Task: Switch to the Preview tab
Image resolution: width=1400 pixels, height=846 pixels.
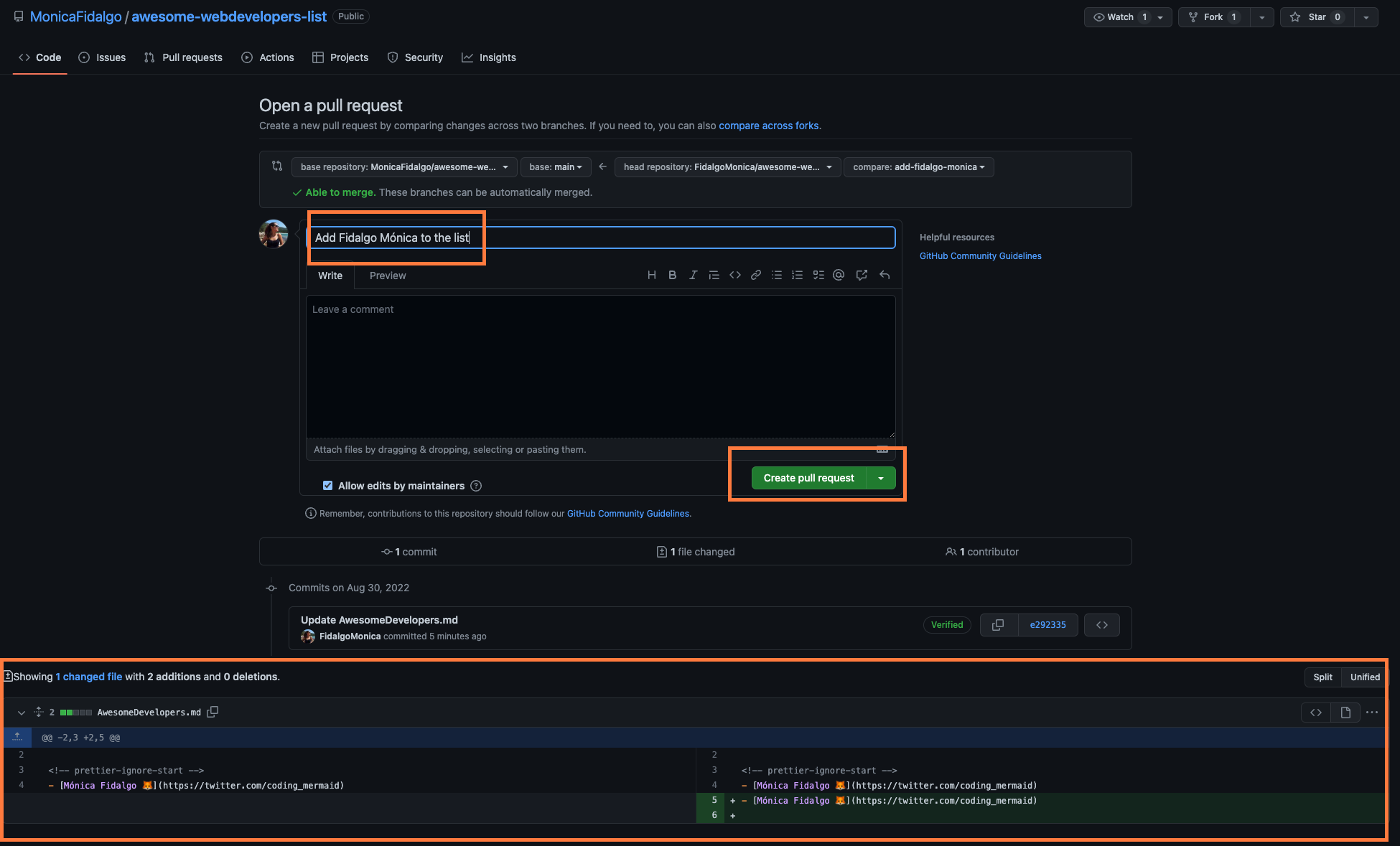Action: pyautogui.click(x=388, y=276)
